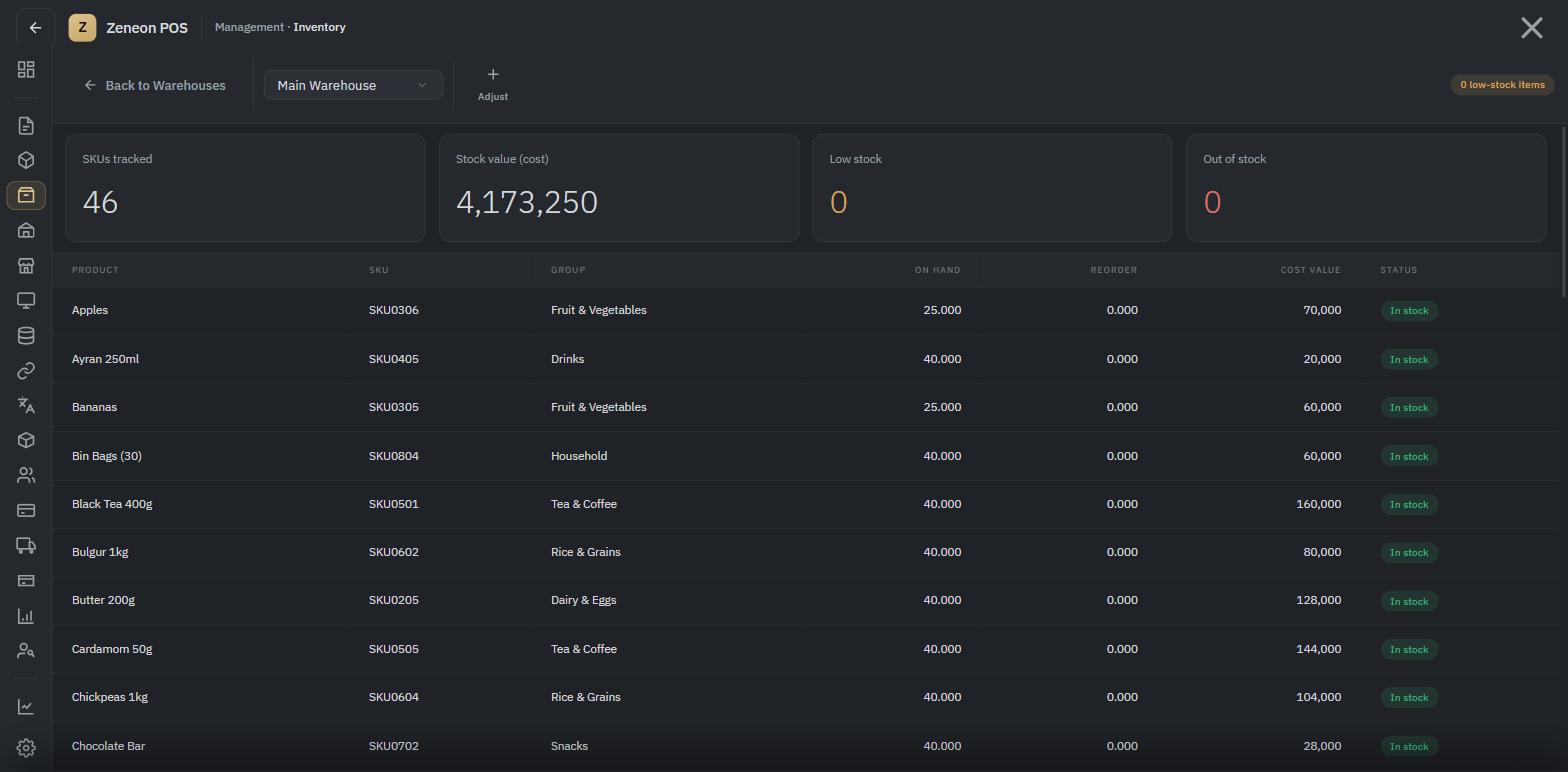Open the warehouse building sidebar icon

26,230
